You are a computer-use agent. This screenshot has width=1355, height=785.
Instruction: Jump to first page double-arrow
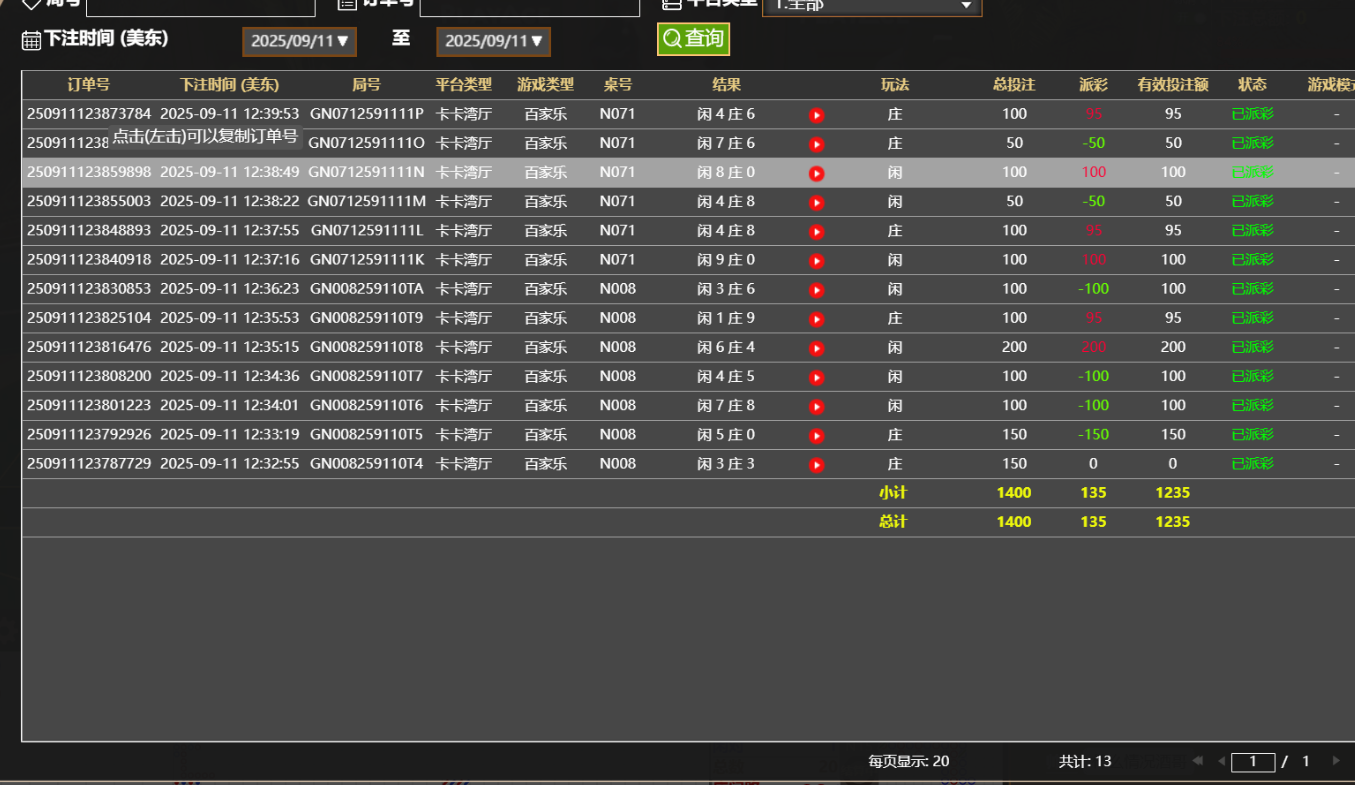1197,761
